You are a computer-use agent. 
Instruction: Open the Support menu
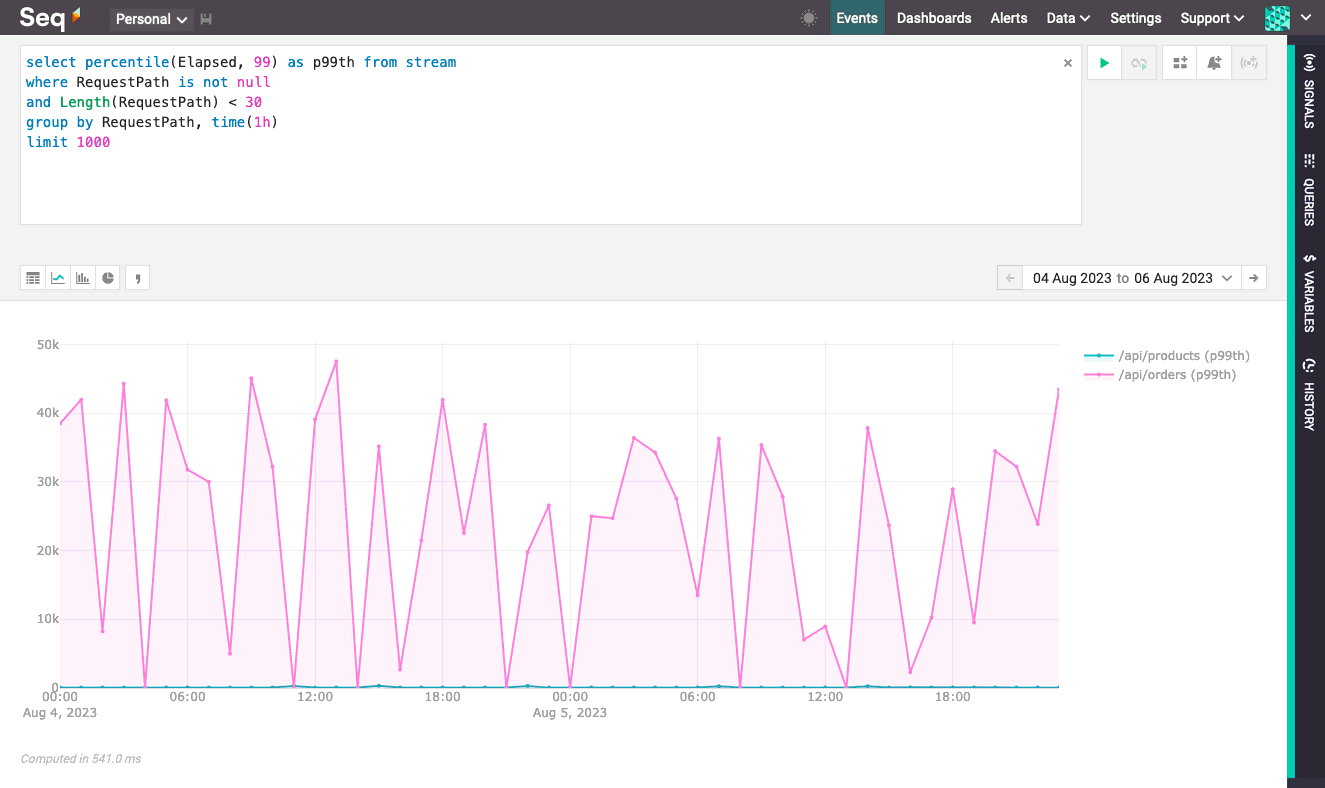[x=1212, y=18]
